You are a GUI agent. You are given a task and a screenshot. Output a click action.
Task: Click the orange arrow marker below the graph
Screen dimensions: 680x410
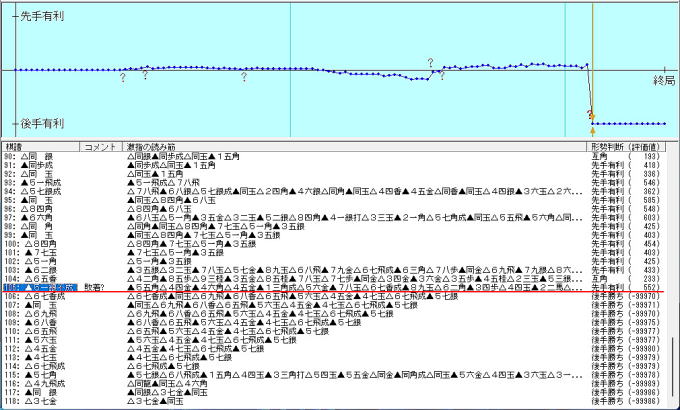click(x=593, y=130)
